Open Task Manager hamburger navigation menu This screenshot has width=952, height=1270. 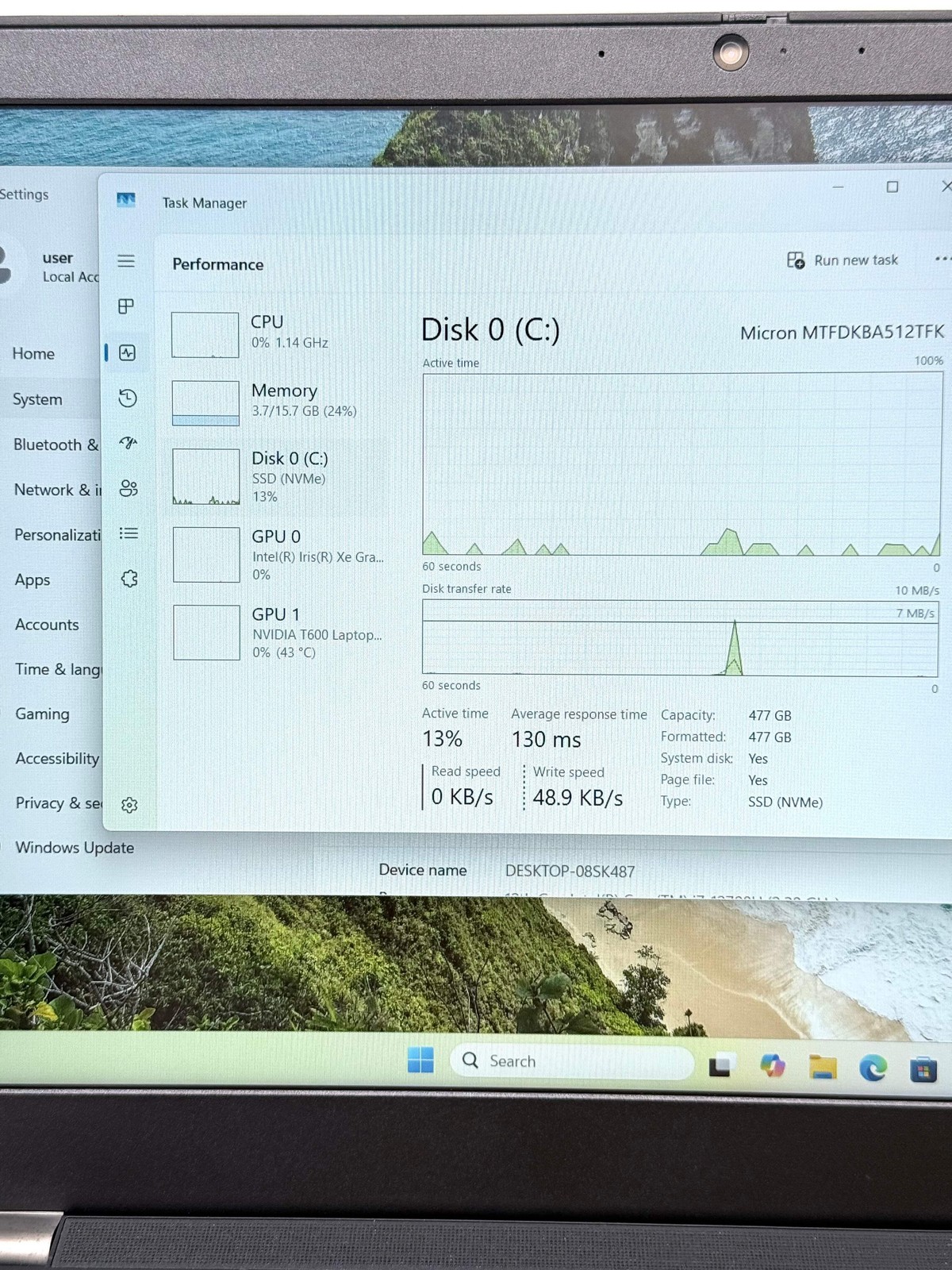(x=126, y=260)
